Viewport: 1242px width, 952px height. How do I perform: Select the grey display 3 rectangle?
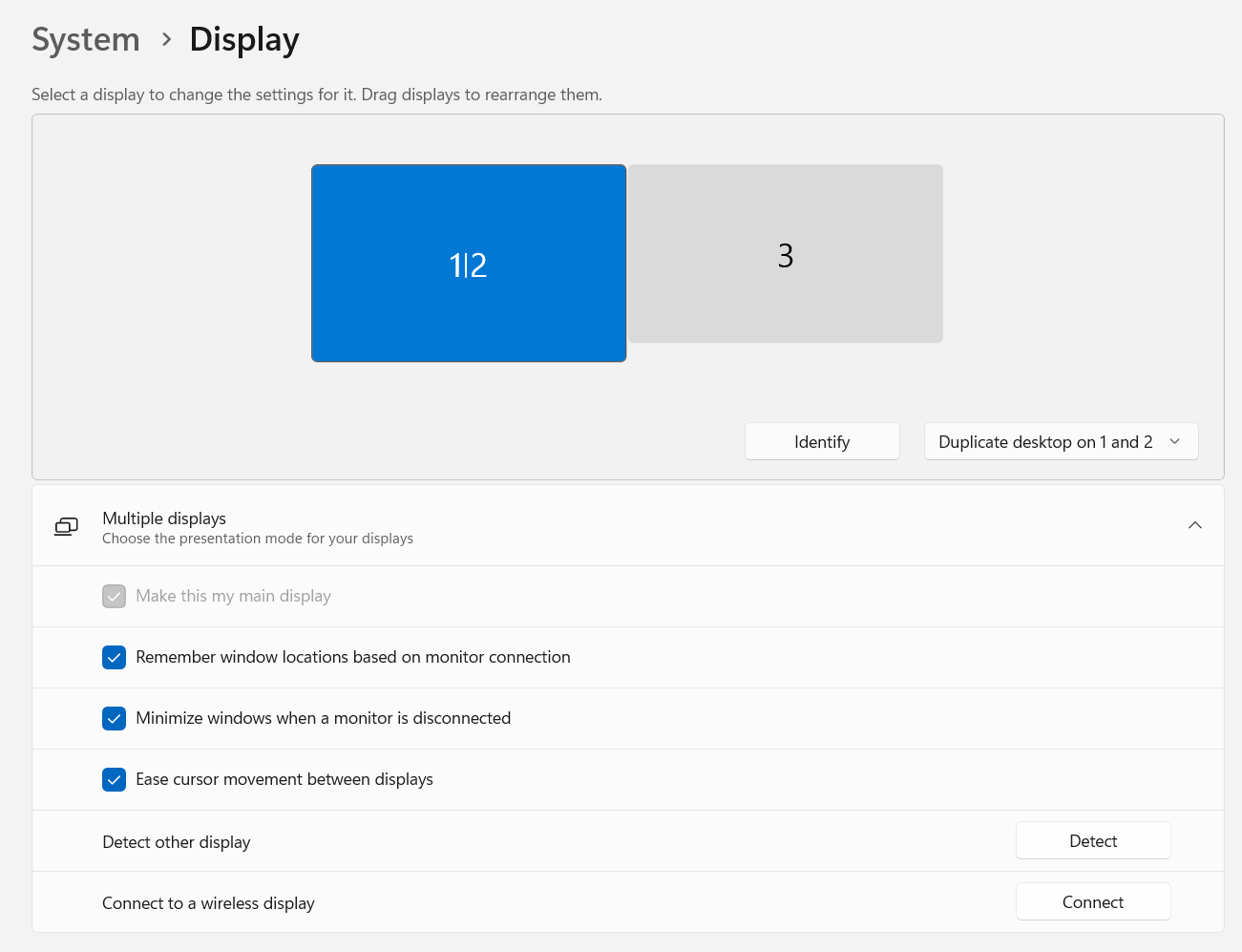[786, 254]
